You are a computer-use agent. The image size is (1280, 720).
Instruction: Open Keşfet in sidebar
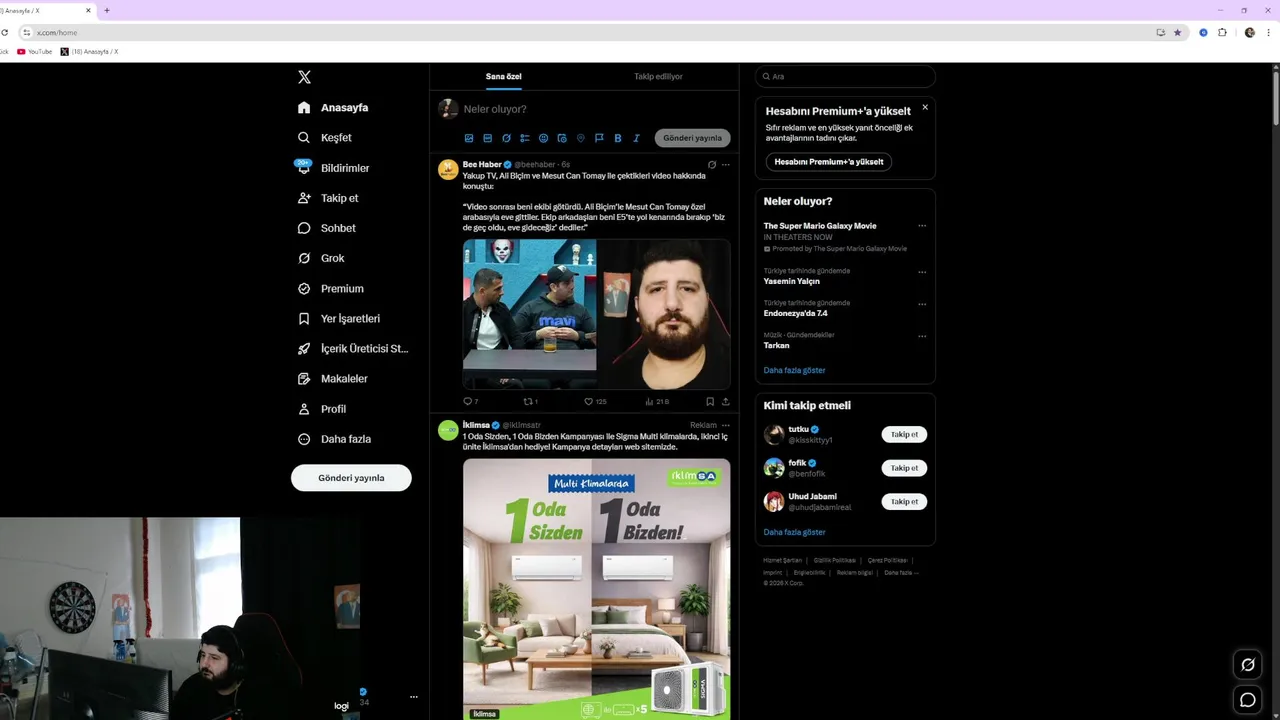(325, 137)
